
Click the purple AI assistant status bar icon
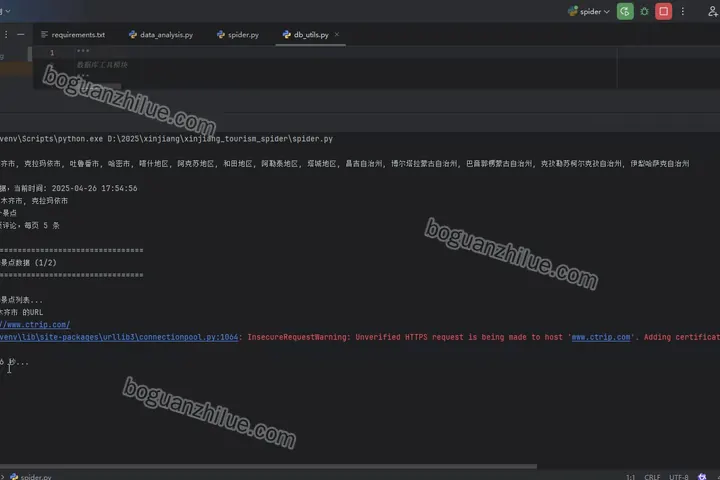click(x=702, y=477)
